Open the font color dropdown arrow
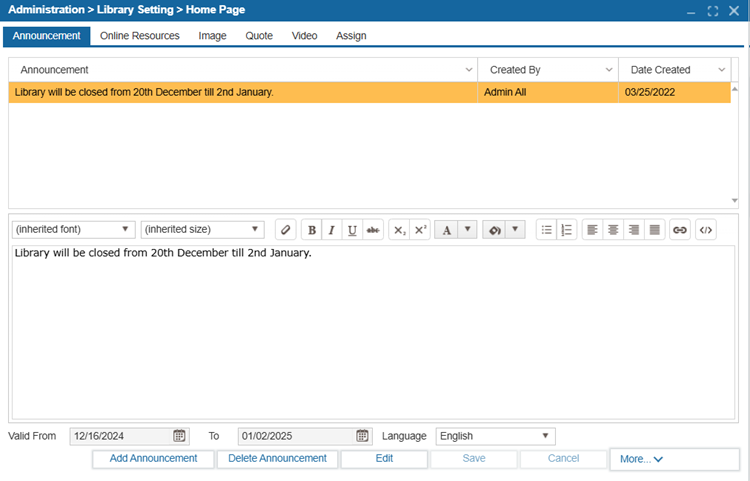750x481 pixels. pyautogui.click(x=467, y=230)
